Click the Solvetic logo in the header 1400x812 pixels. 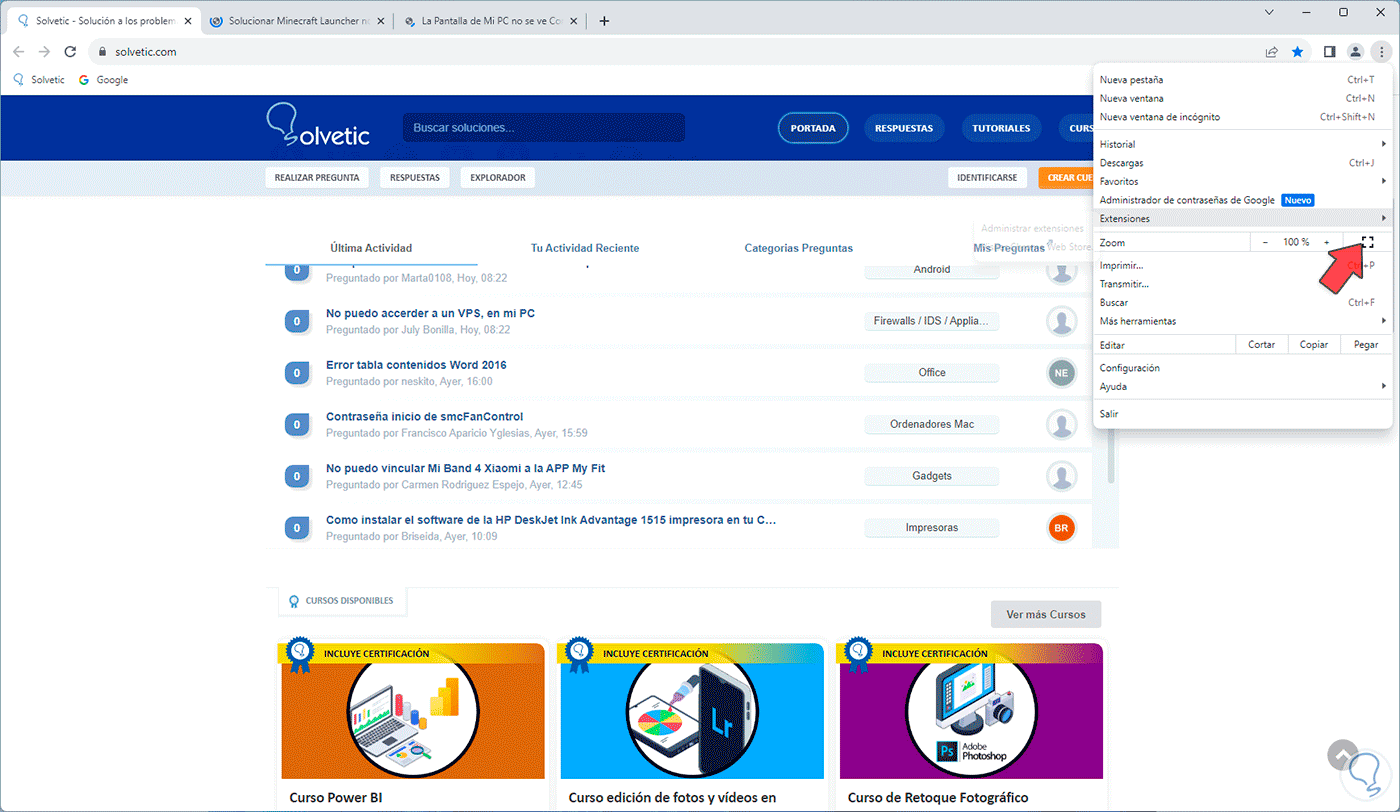(318, 126)
